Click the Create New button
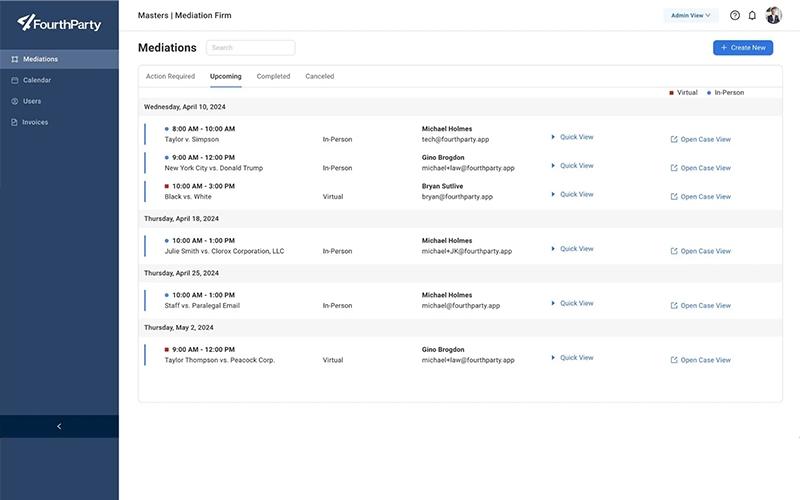Viewport: 800px width, 500px height. pyautogui.click(x=743, y=47)
